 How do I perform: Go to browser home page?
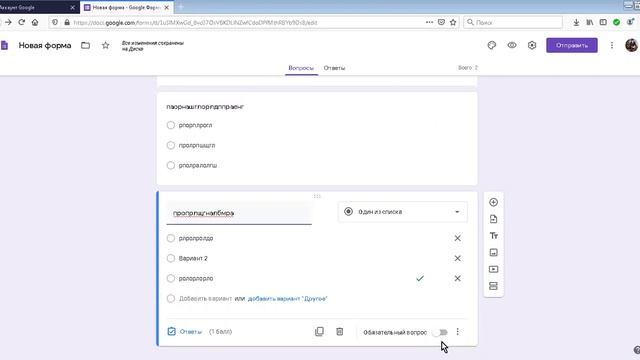tap(35, 22)
